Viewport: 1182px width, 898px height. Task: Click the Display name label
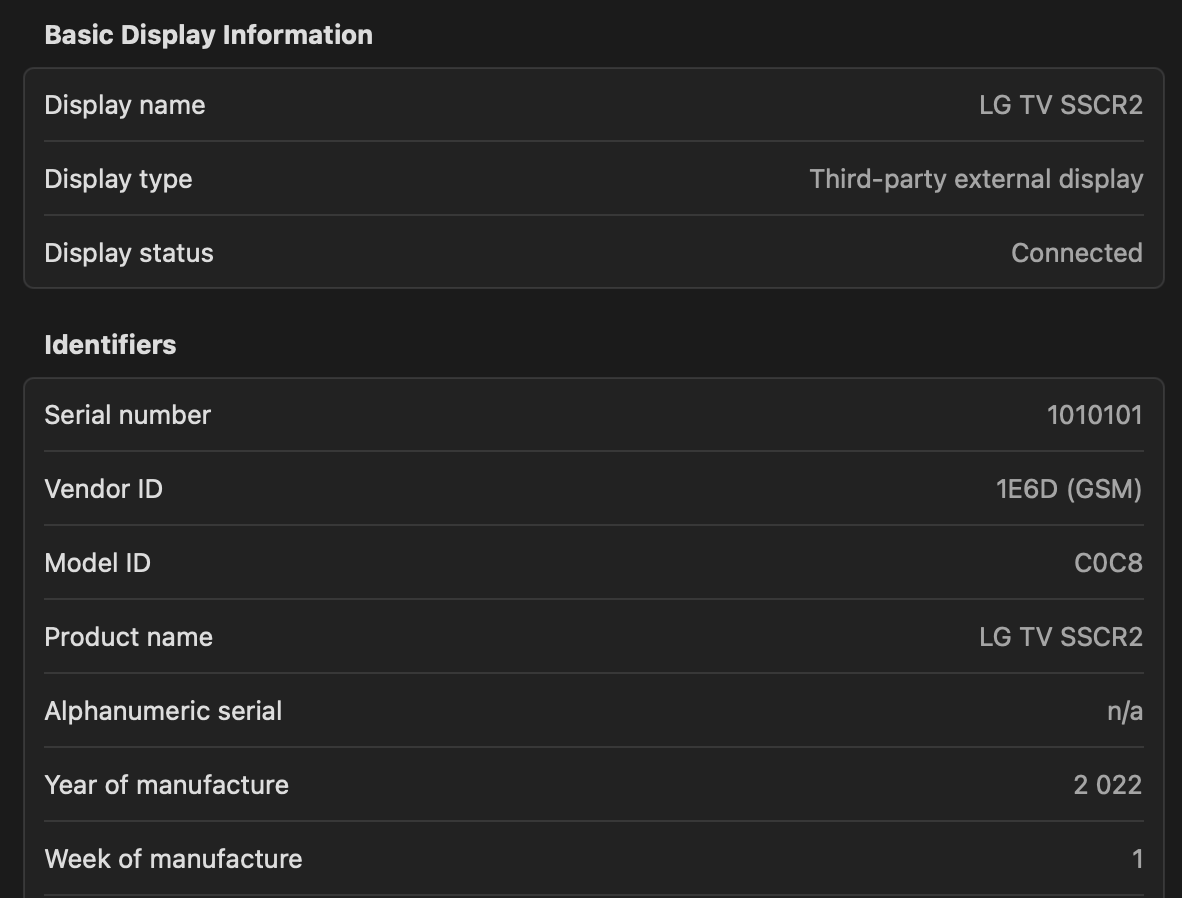click(125, 105)
